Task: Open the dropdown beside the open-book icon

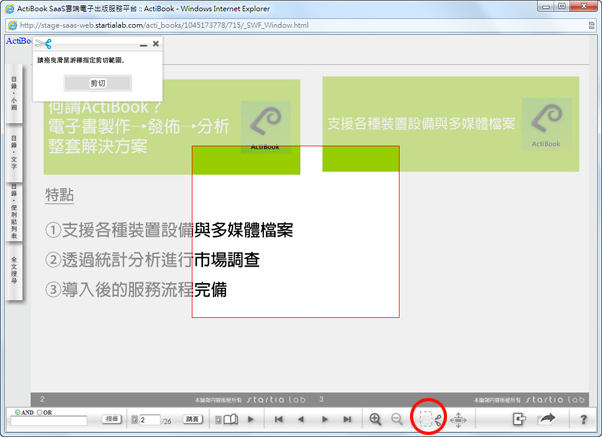Action: point(218,420)
